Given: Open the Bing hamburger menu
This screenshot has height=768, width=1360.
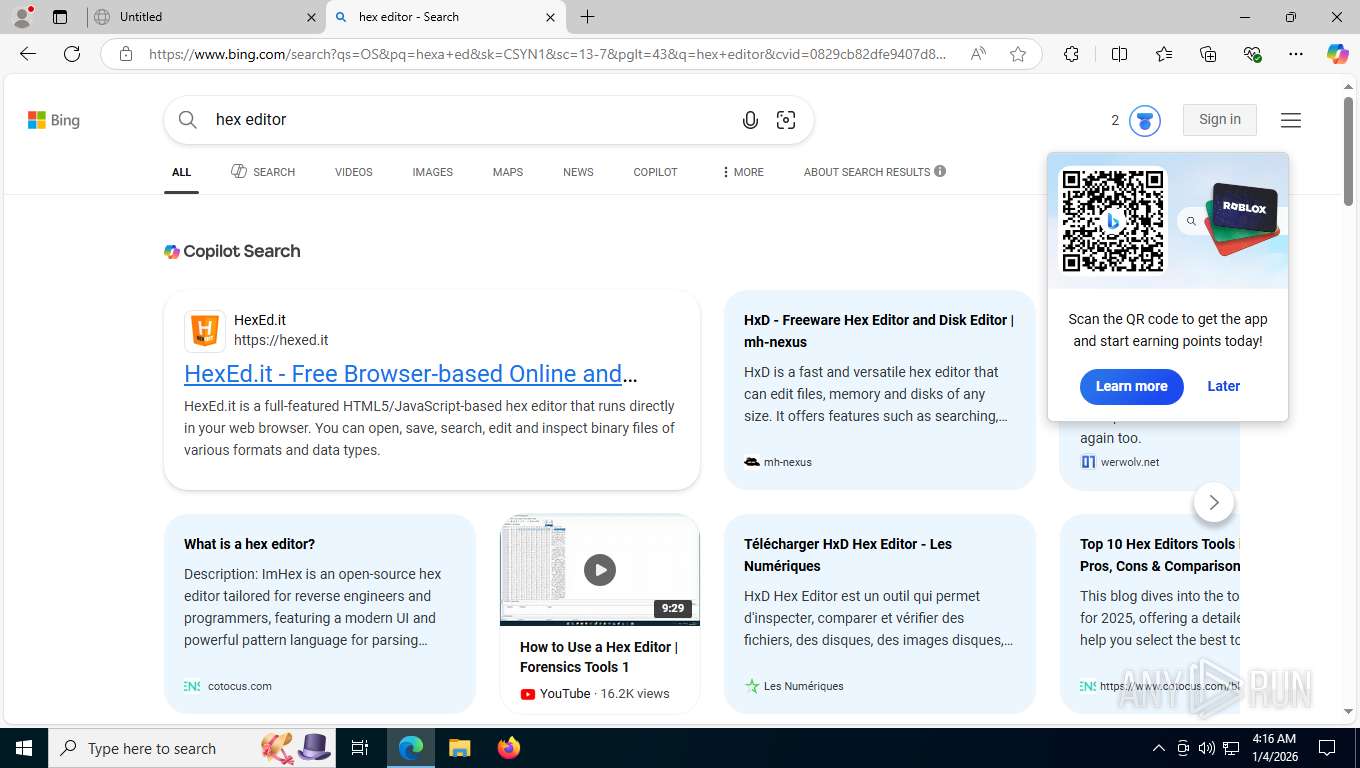Looking at the screenshot, I should tap(1291, 120).
